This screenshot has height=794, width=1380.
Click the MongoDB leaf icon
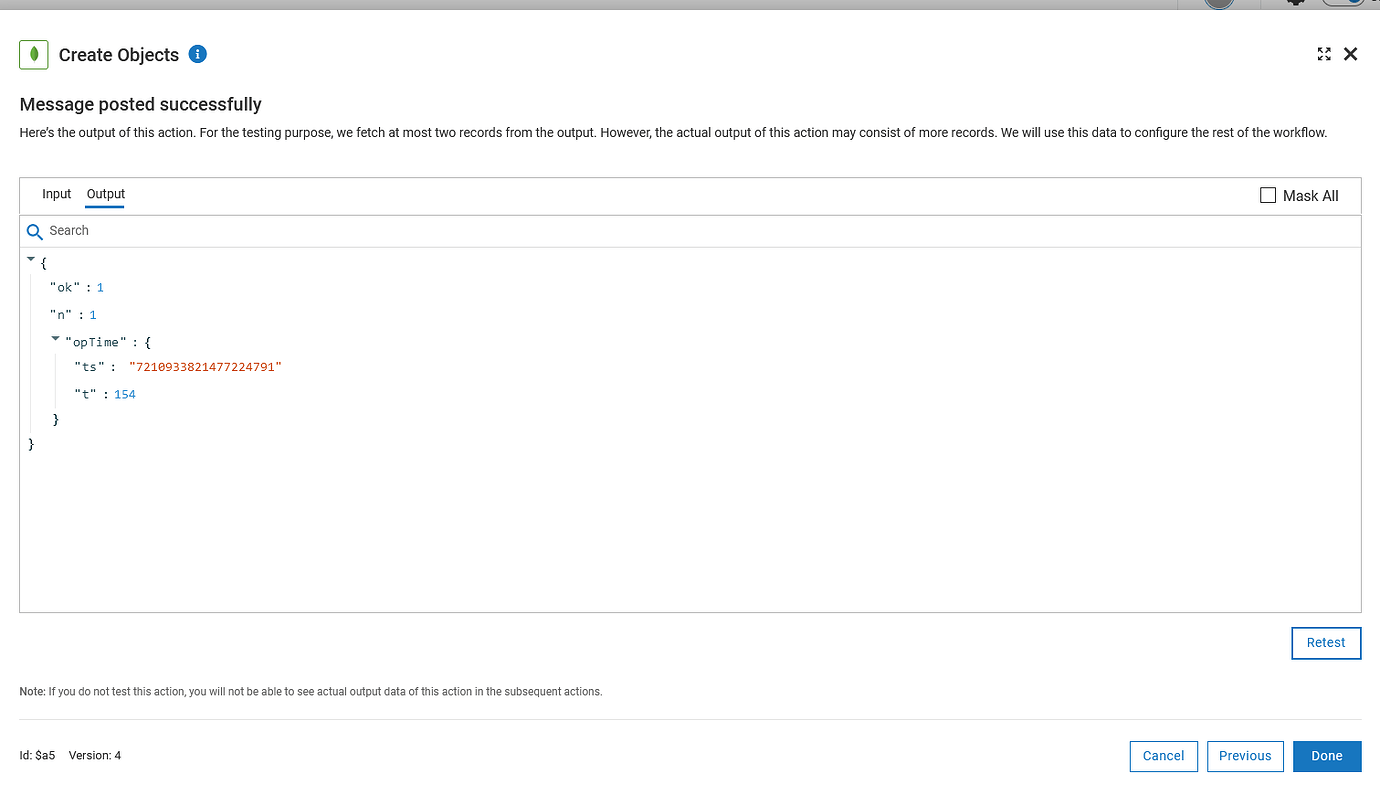click(33, 54)
